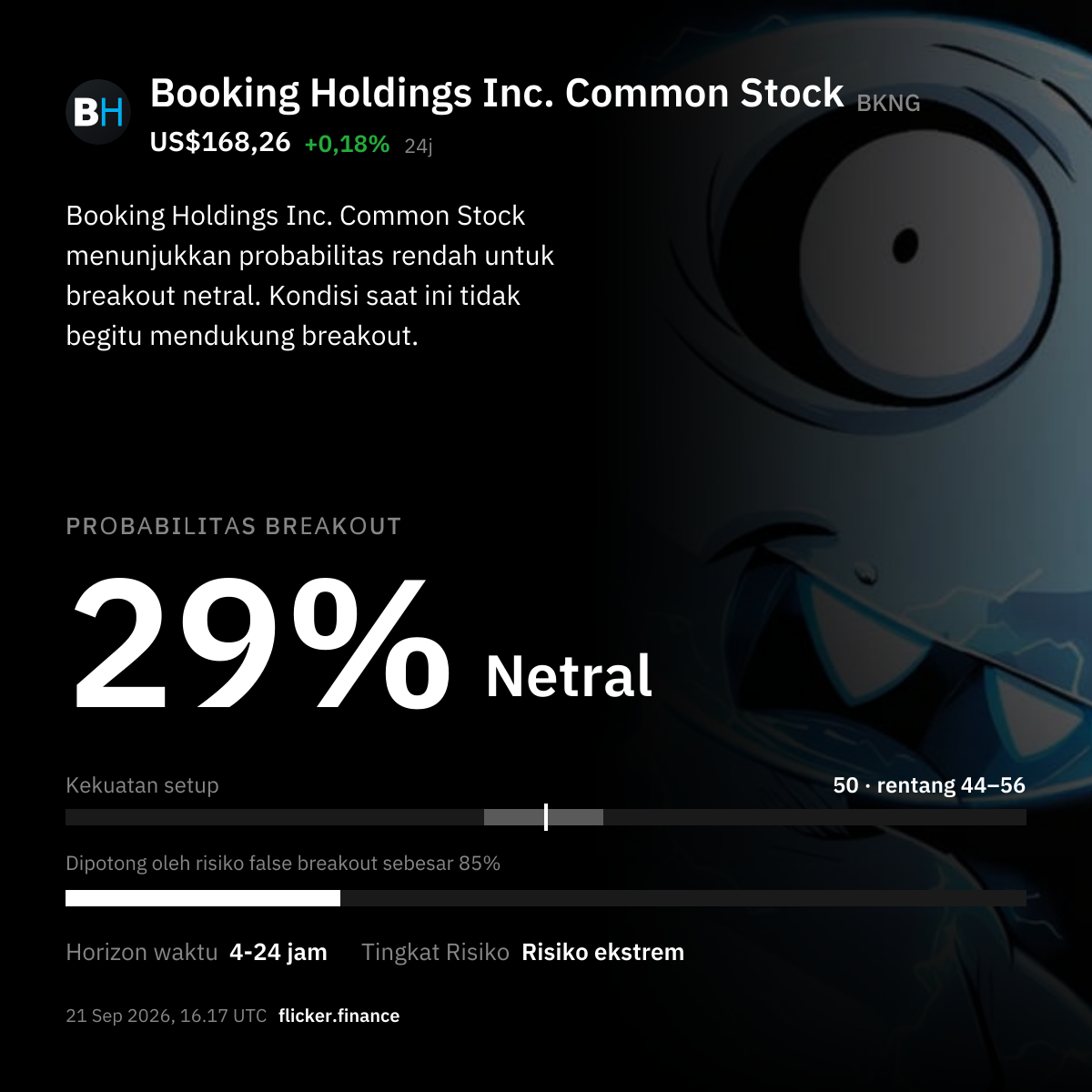Click the BH Booking Holdings logo icon

[x=98, y=113]
